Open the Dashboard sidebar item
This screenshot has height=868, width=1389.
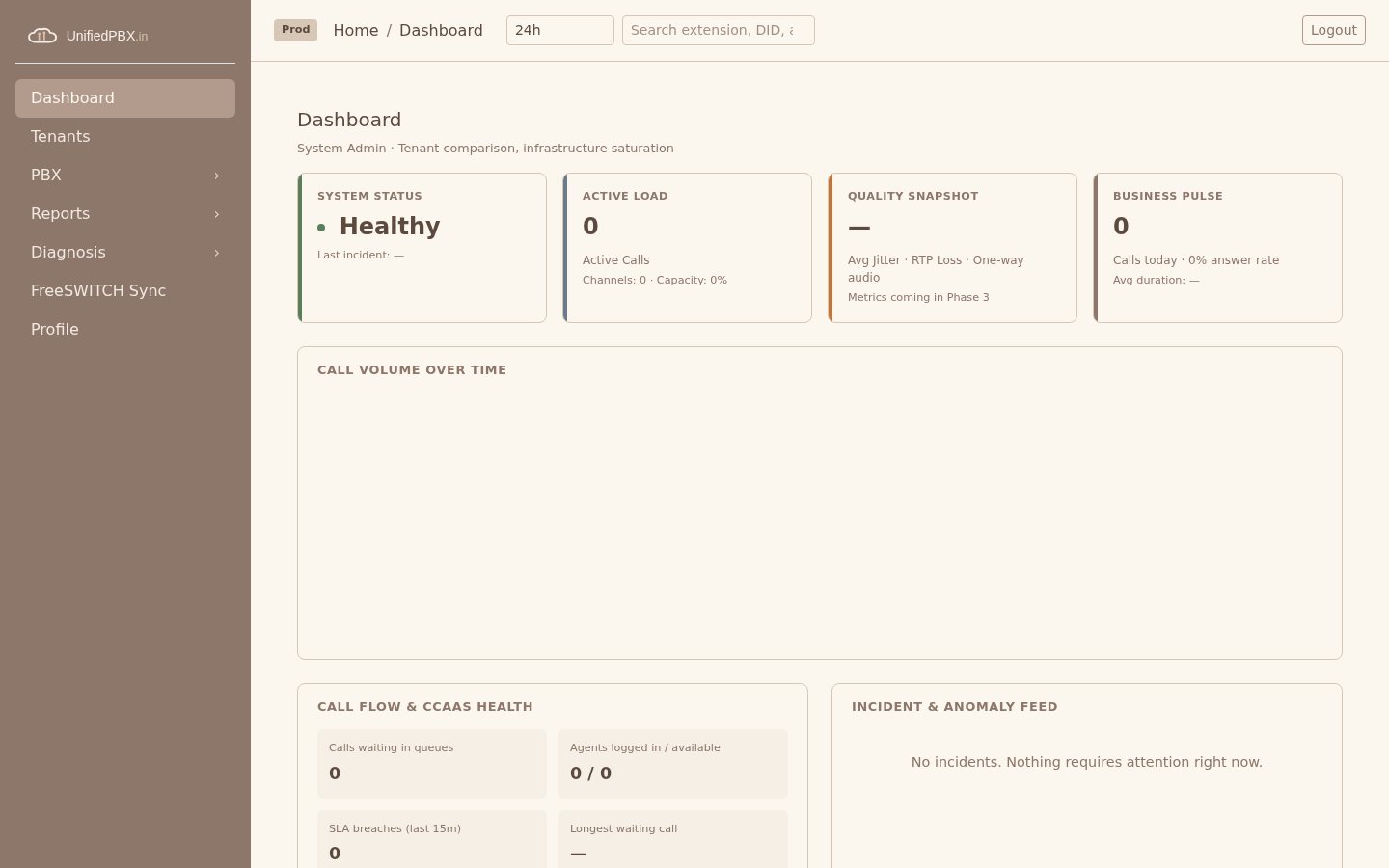(125, 98)
